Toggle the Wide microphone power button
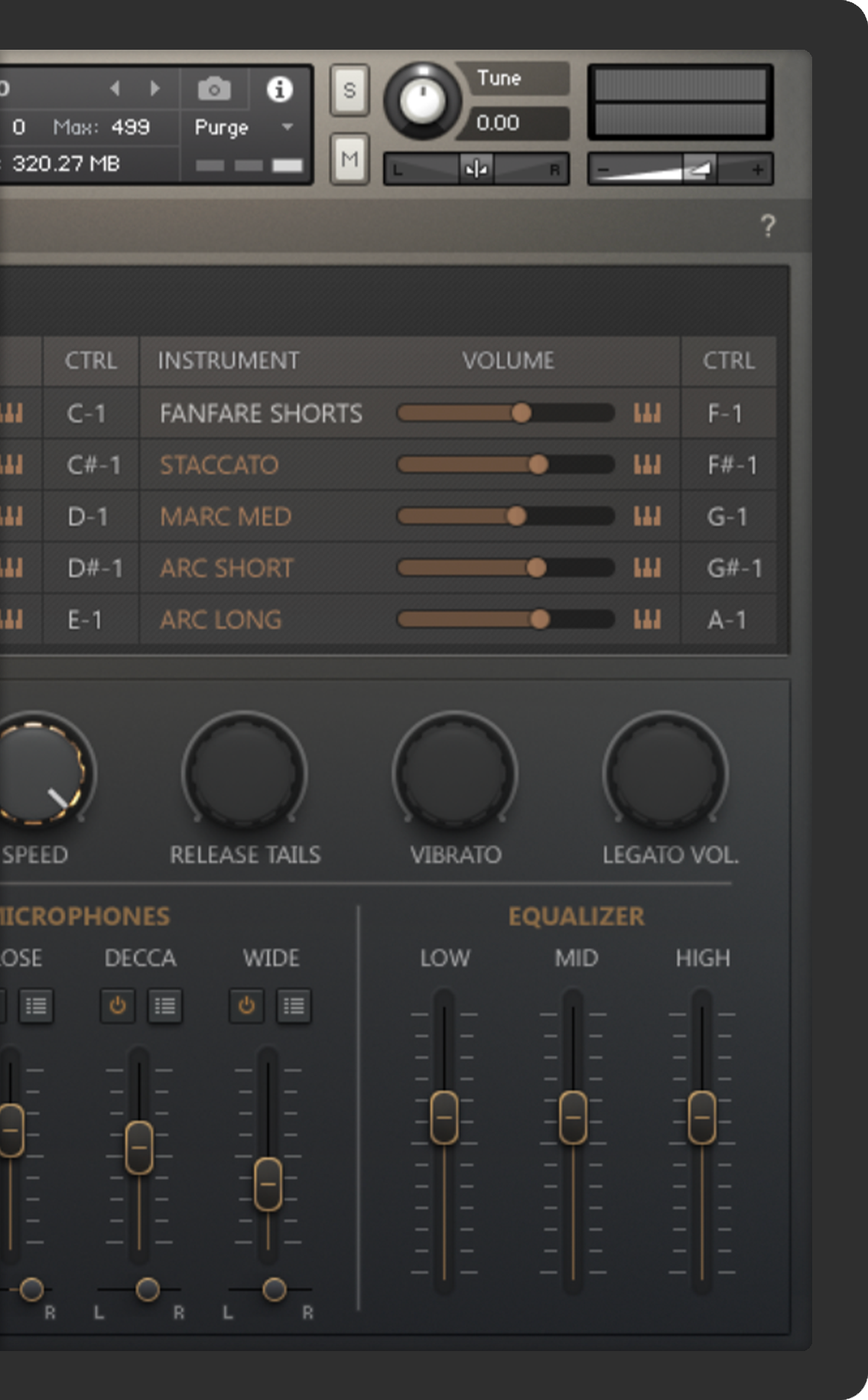The height and width of the screenshot is (1400, 868). tap(246, 1005)
